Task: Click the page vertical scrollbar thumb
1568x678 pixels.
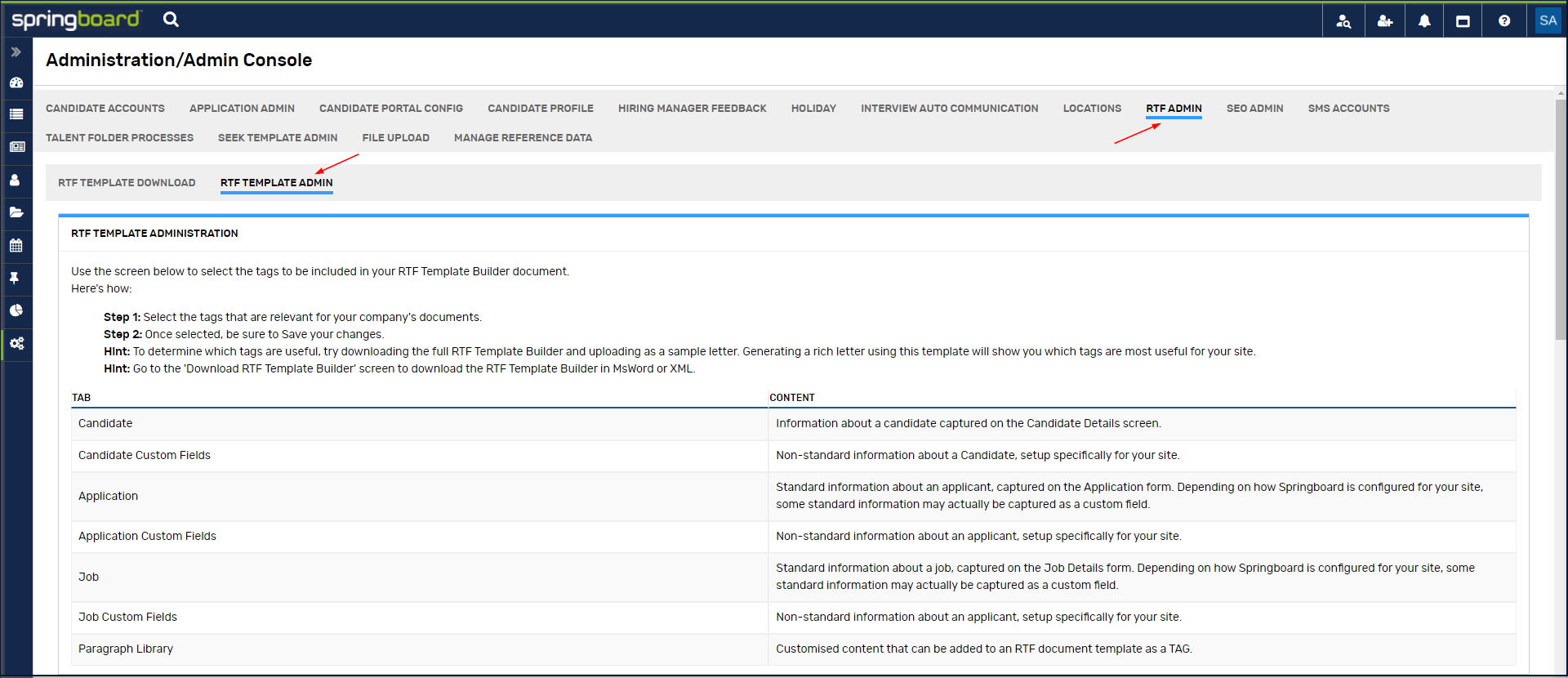Action: [x=1561, y=219]
